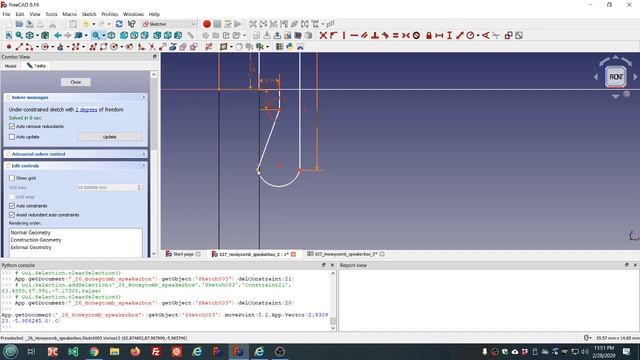Open the radius constraint dropdown arrow
This screenshot has width=640, height=360.
pyautogui.click(x=478, y=36)
